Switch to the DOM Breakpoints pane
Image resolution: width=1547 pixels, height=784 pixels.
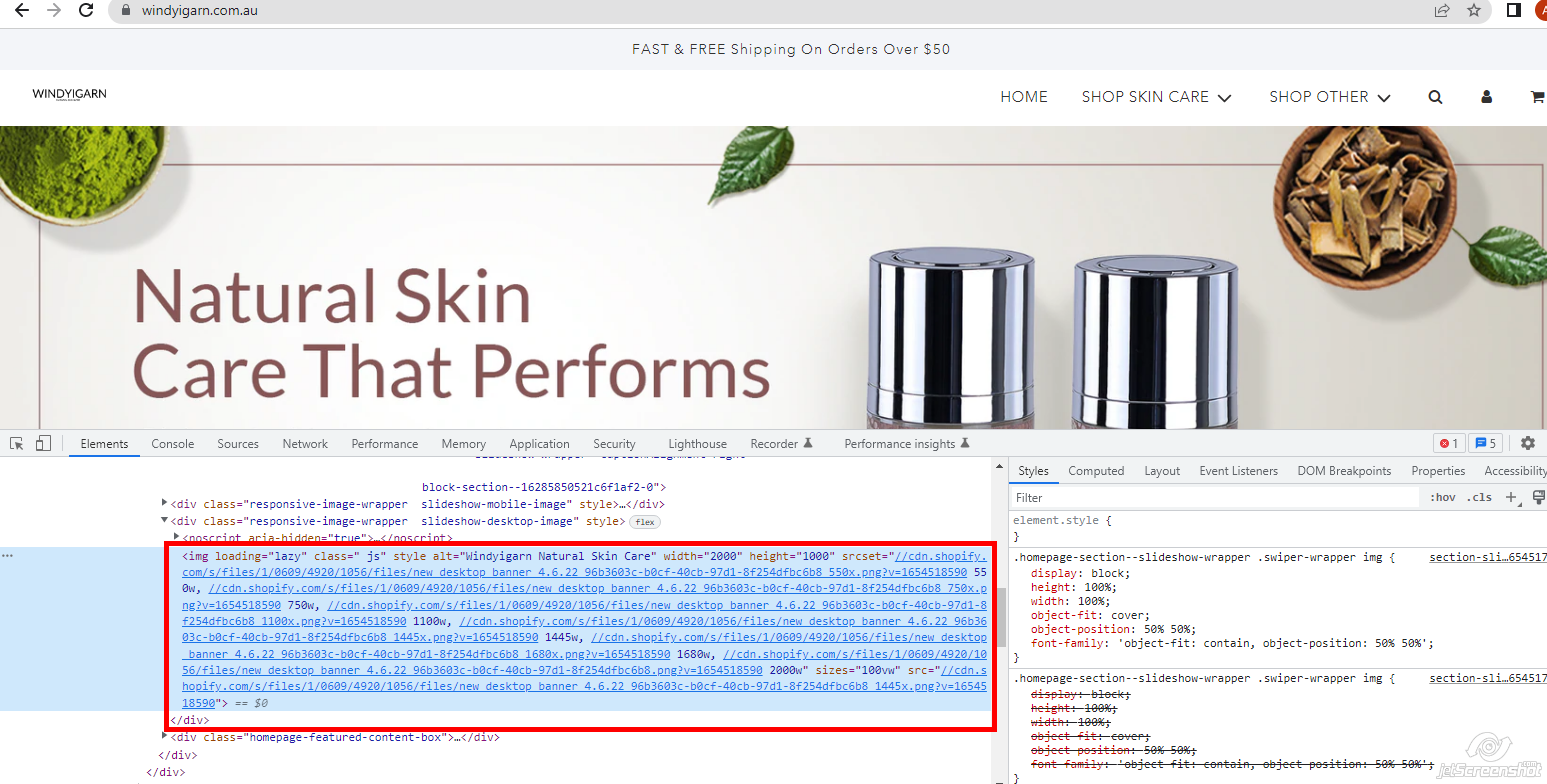point(1344,471)
